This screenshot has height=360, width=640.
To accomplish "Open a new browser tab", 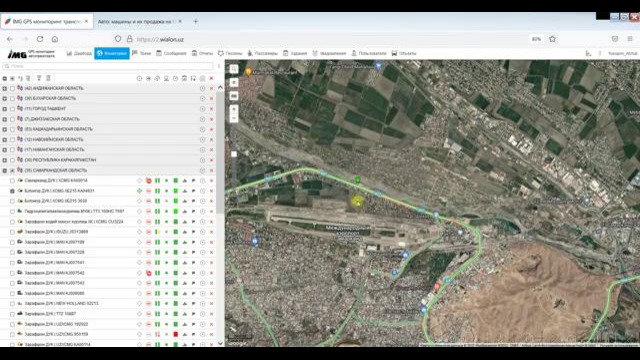I will [196, 21].
